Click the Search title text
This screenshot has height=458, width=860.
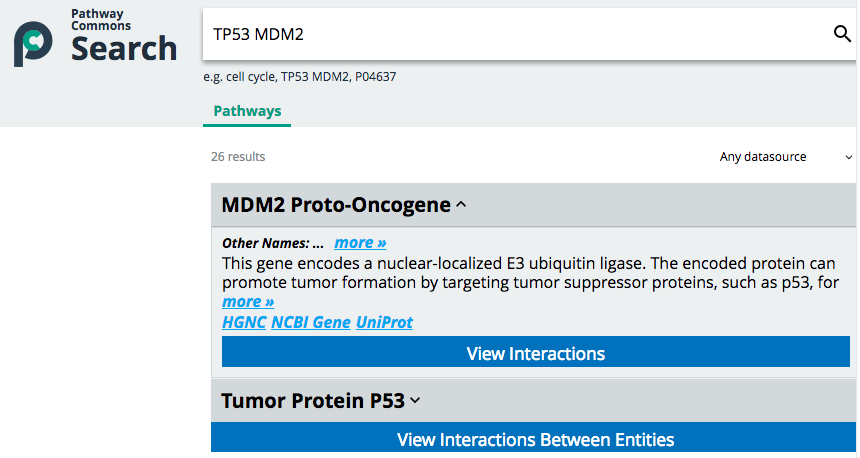[124, 49]
